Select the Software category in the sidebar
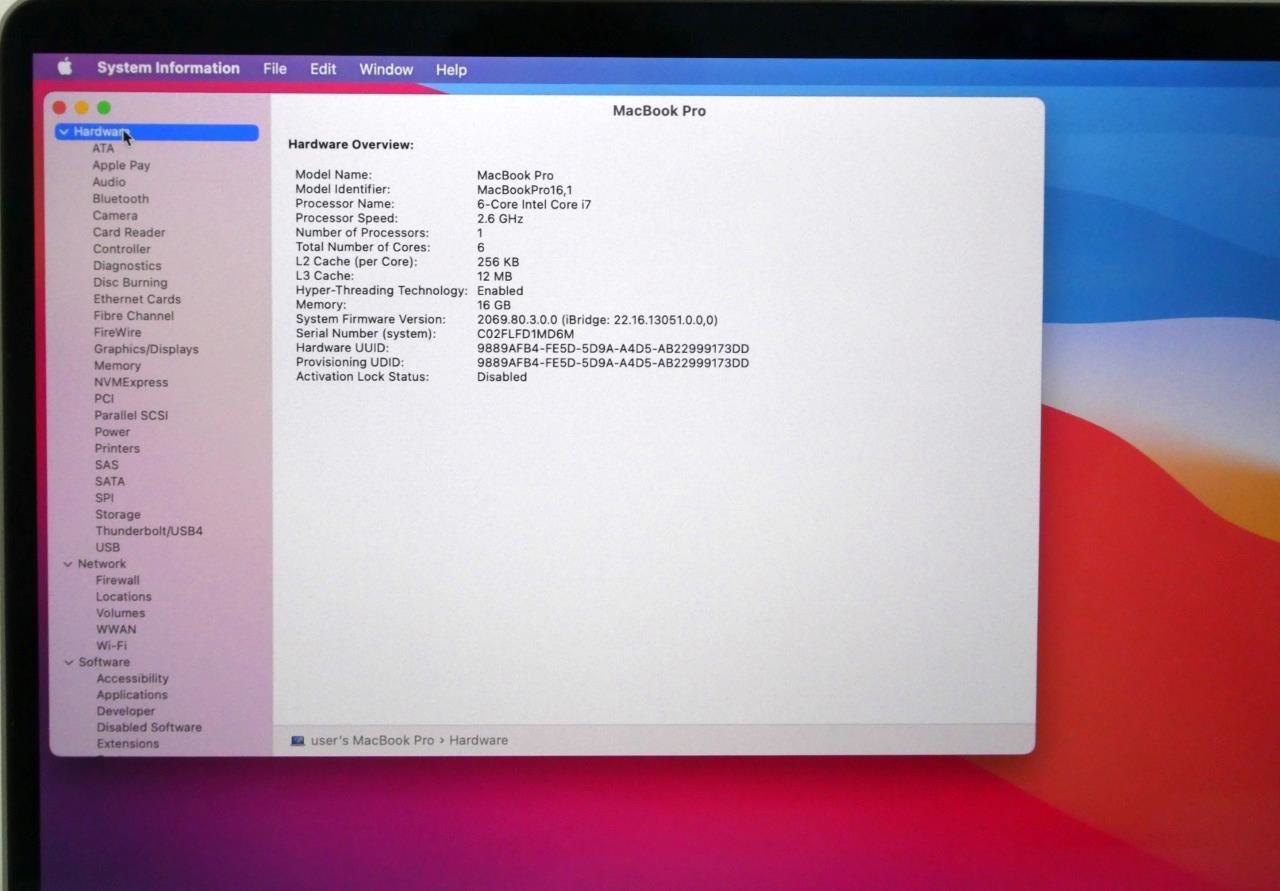The image size is (1280, 891). pyautogui.click(x=104, y=662)
